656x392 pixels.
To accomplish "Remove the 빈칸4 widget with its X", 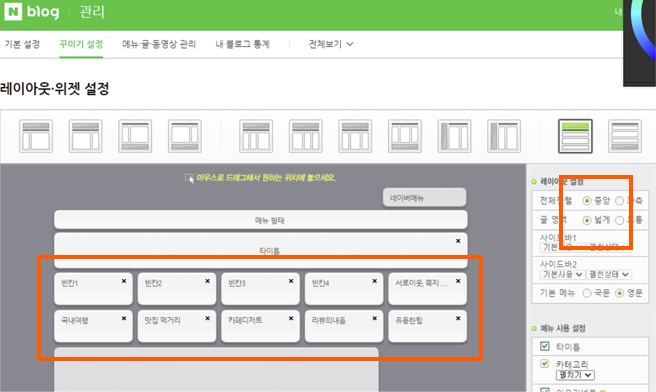I will click(374, 281).
